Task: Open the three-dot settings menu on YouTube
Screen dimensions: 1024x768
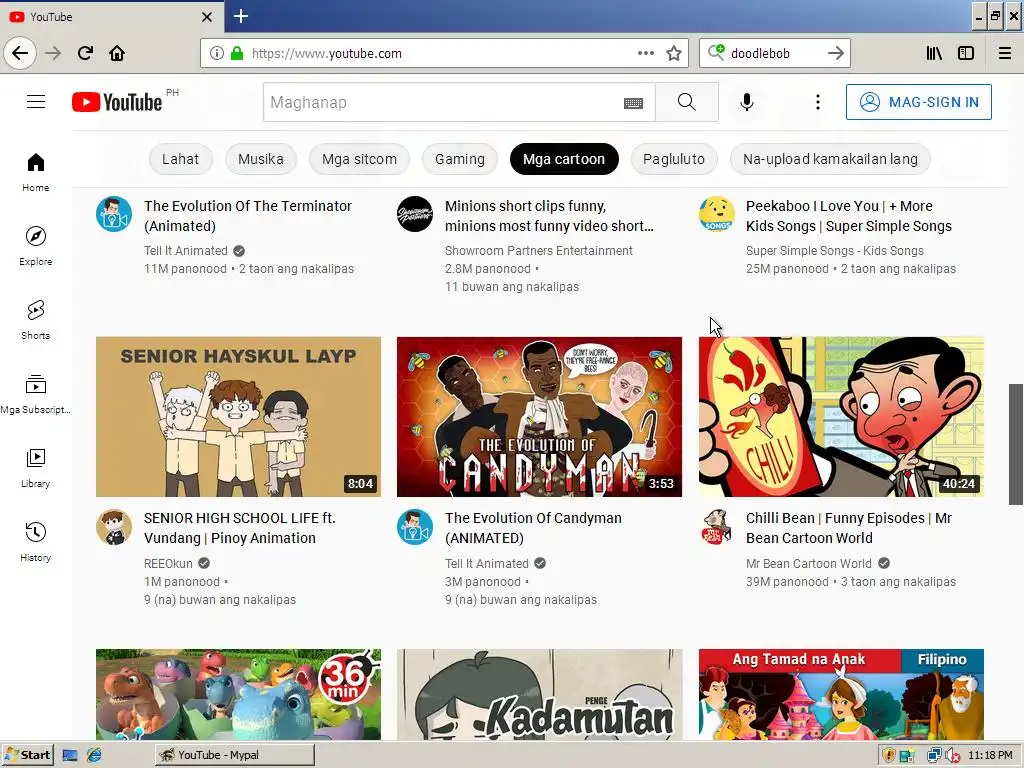Action: (818, 102)
